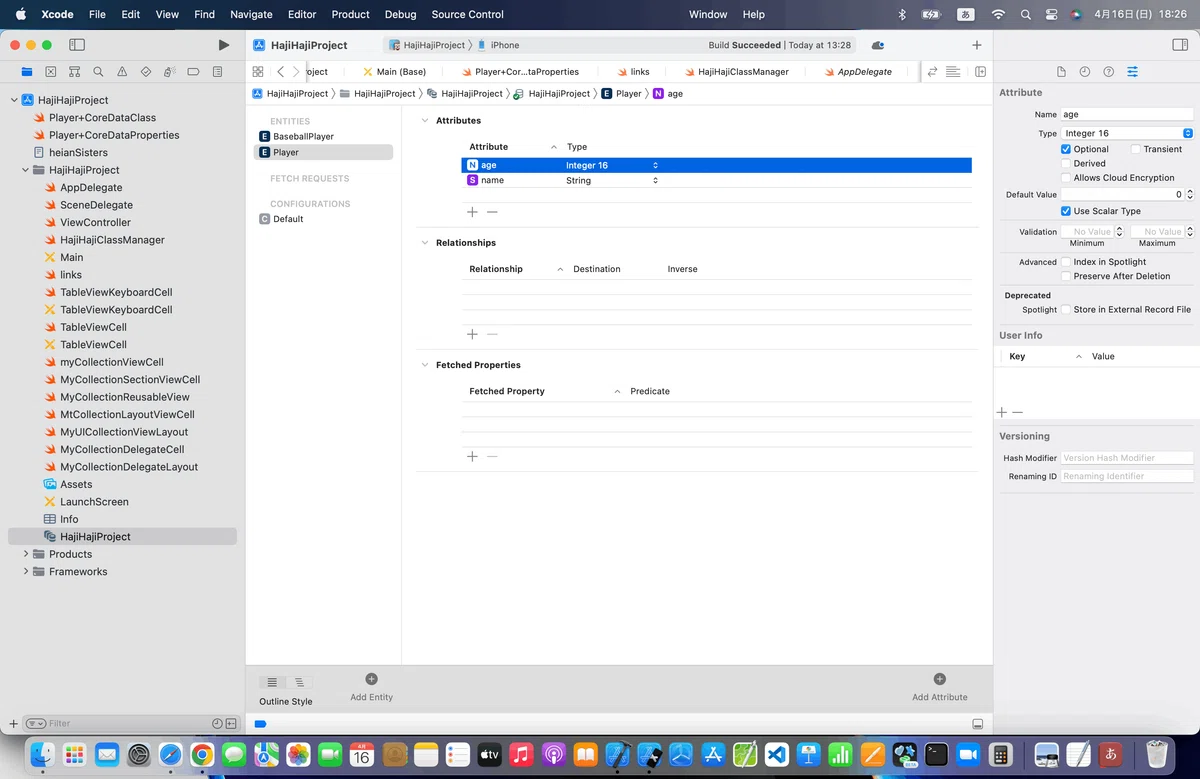Open ViewController in the navigator
The image size is (1200, 779).
click(95, 222)
